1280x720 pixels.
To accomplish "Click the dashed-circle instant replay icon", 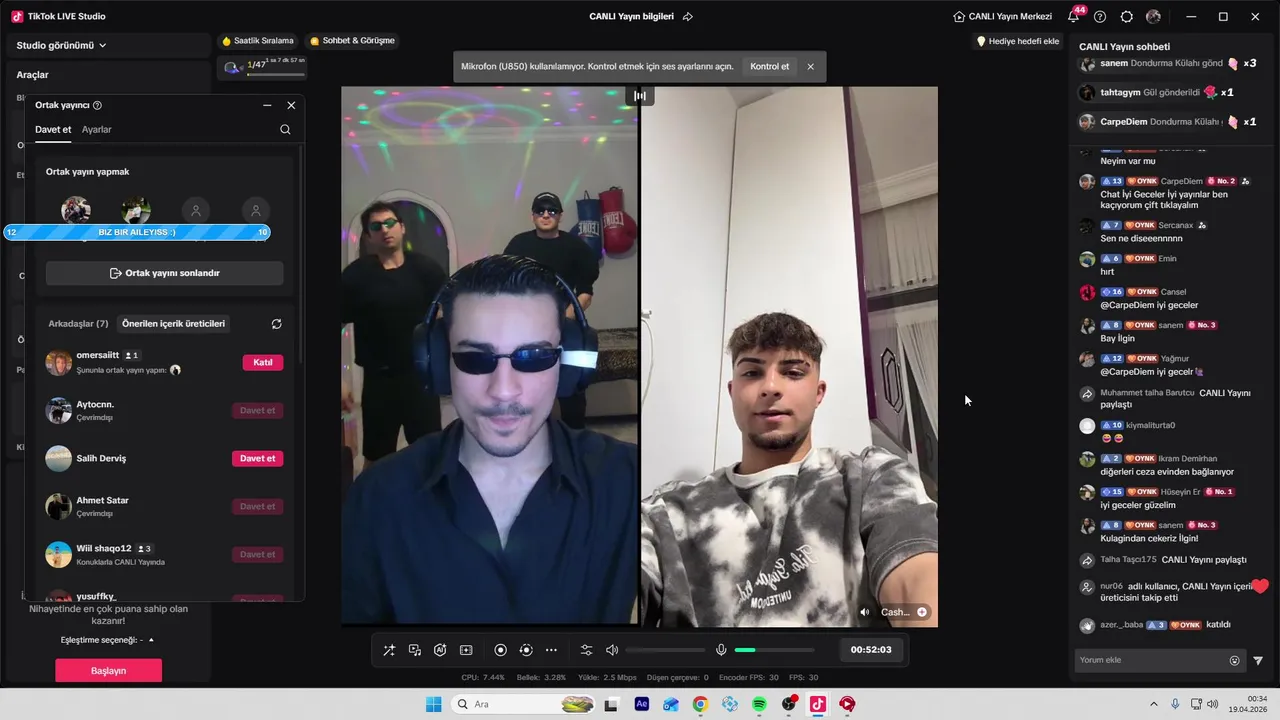I will 526,650.
